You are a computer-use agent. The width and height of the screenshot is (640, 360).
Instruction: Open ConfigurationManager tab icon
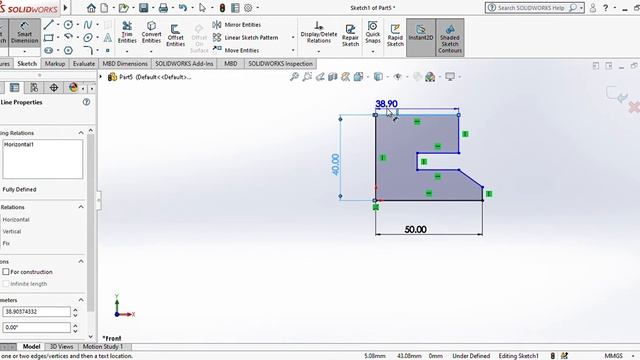click(34, 88)
